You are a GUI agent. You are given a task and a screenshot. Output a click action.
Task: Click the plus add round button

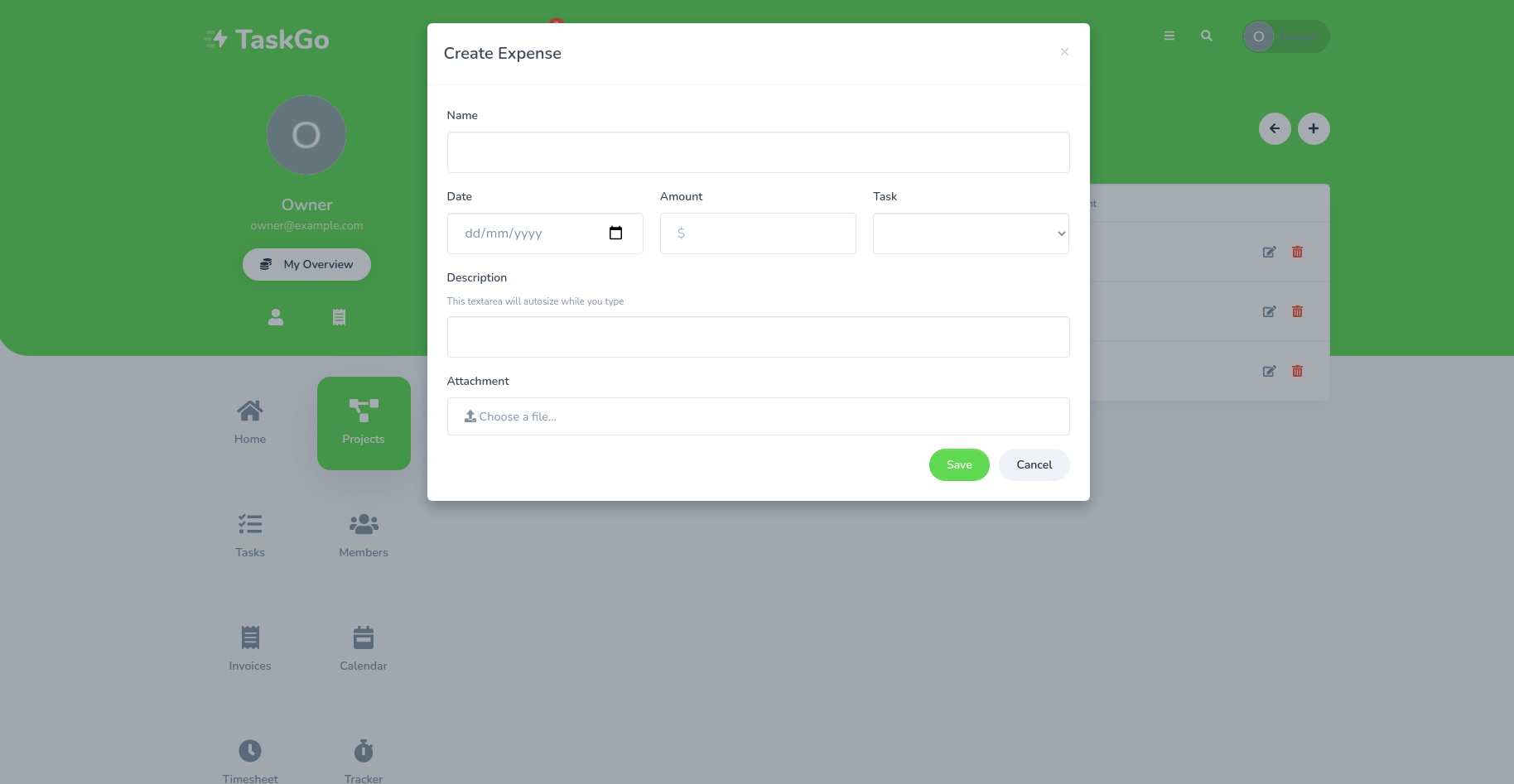pyautogui.click(x=1314, y=128)
